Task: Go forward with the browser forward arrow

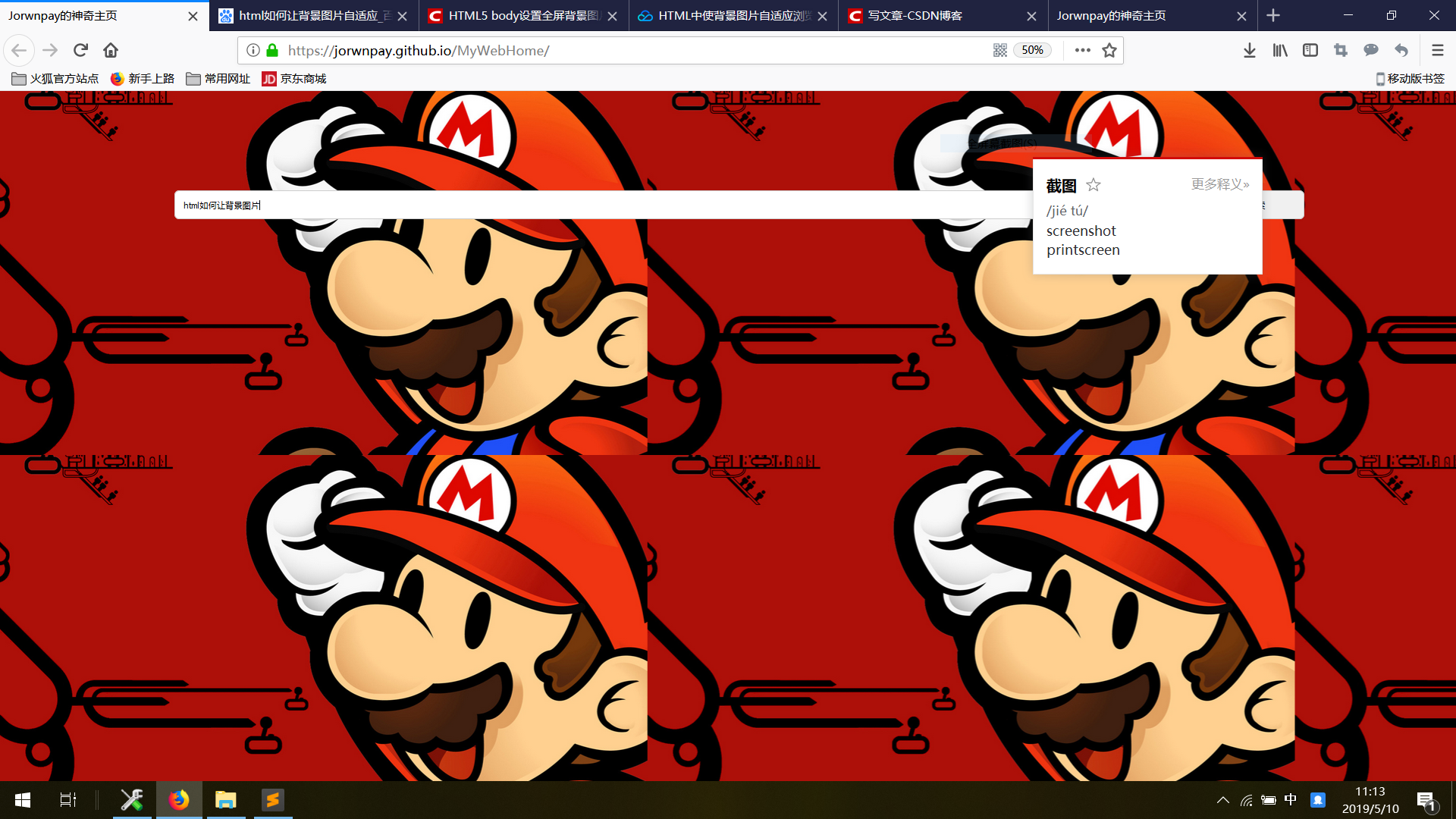Action: point(50,50)
